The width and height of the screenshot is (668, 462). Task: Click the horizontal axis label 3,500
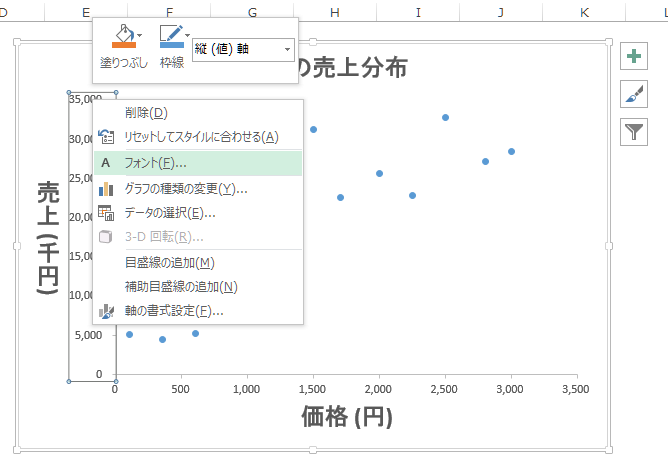576,389
